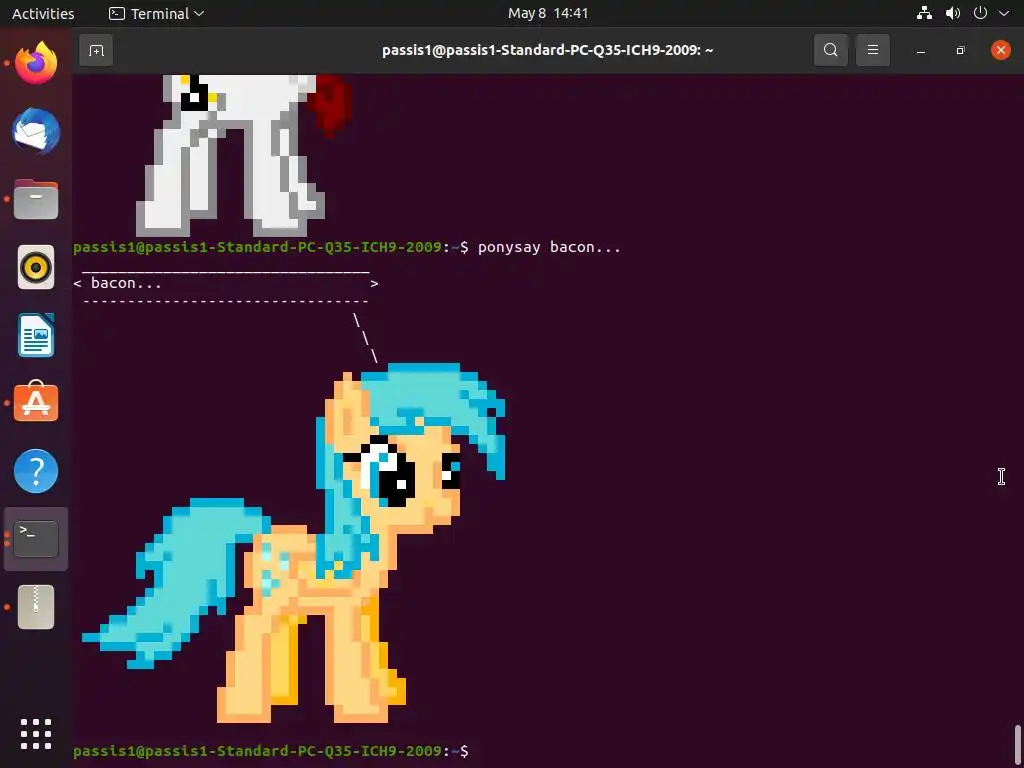The height and width of the screenshot is (768, 1024).
Task: Click the network status icon
Action: (924, 13)
